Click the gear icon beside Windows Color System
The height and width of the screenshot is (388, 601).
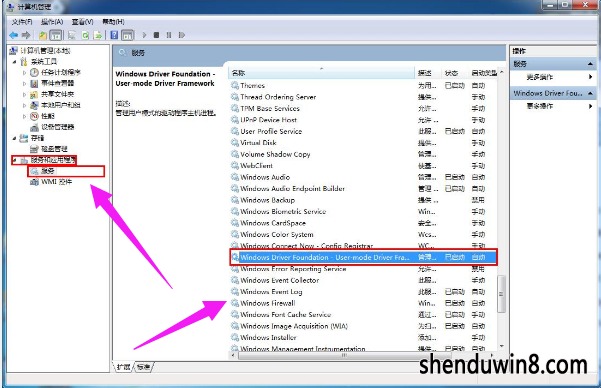tap(235, 234)
